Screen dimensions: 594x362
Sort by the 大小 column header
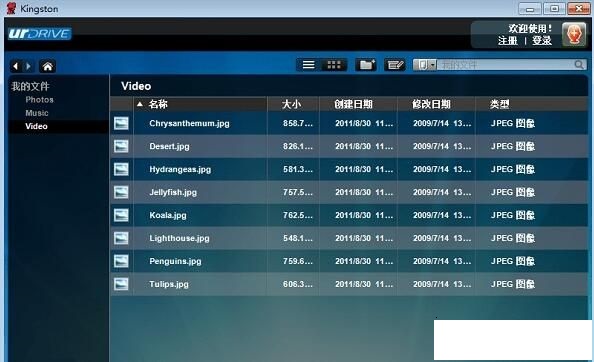point(291,104)
